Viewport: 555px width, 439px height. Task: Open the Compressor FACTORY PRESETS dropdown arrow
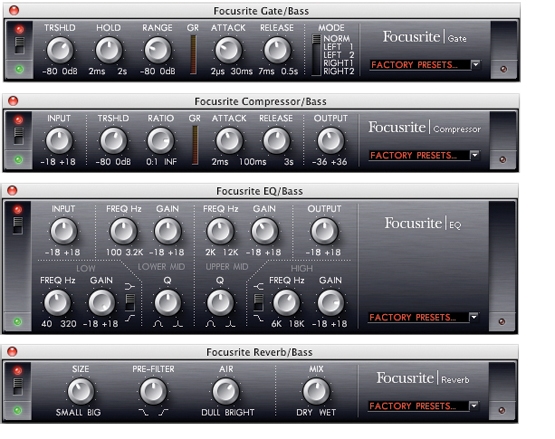coord(474,155)
